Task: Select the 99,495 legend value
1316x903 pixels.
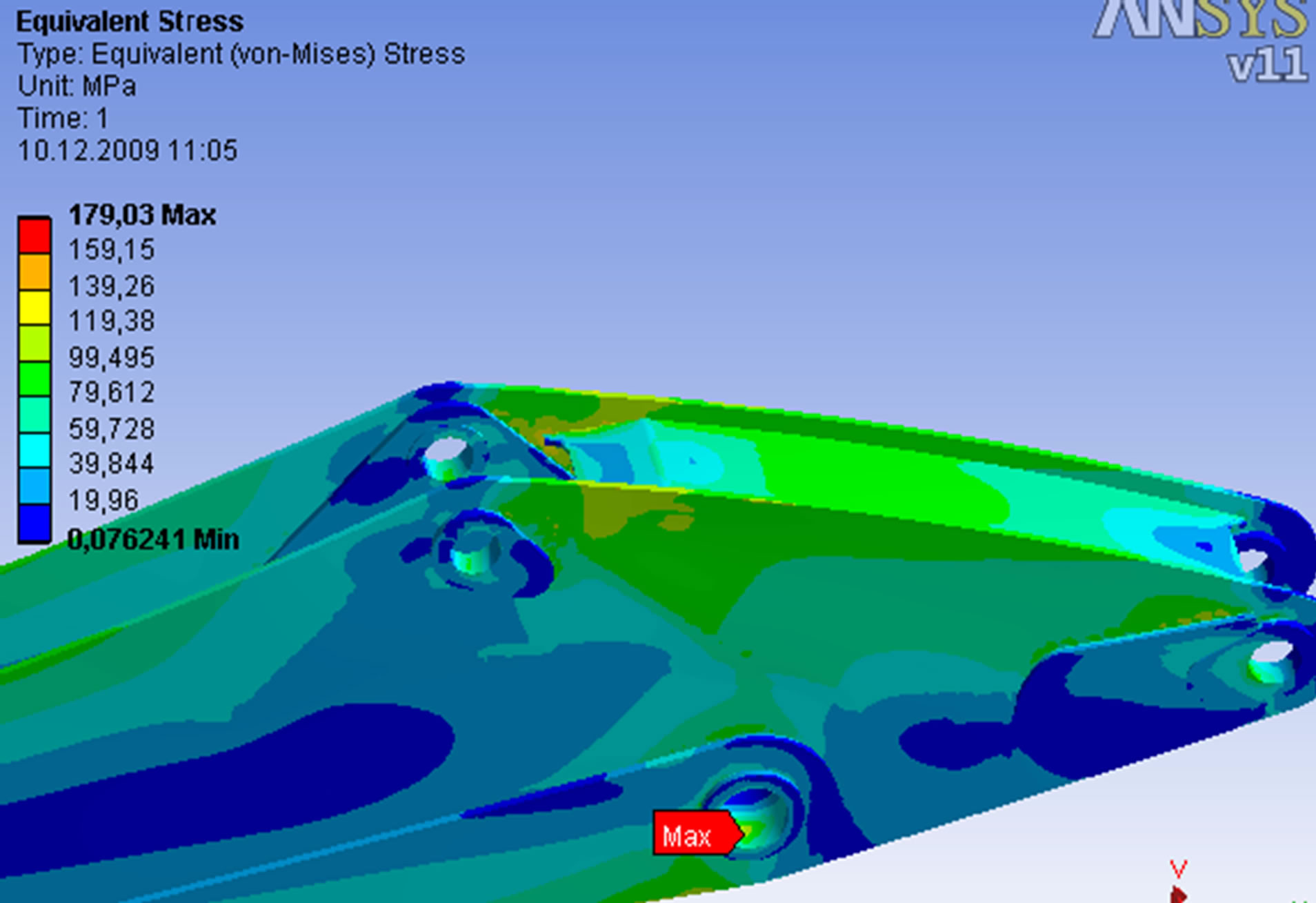Action: click(x=111, y=357)
